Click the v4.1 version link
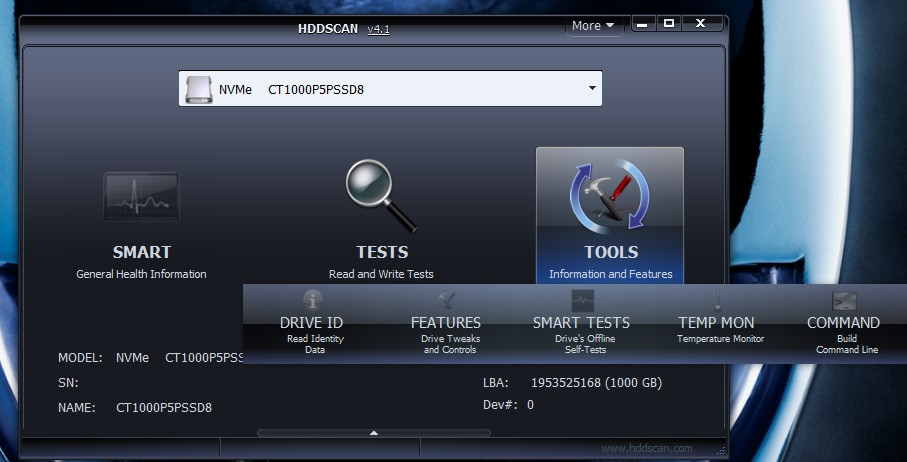The height and width of the screenshot is (462, 907). coord(379,29)
